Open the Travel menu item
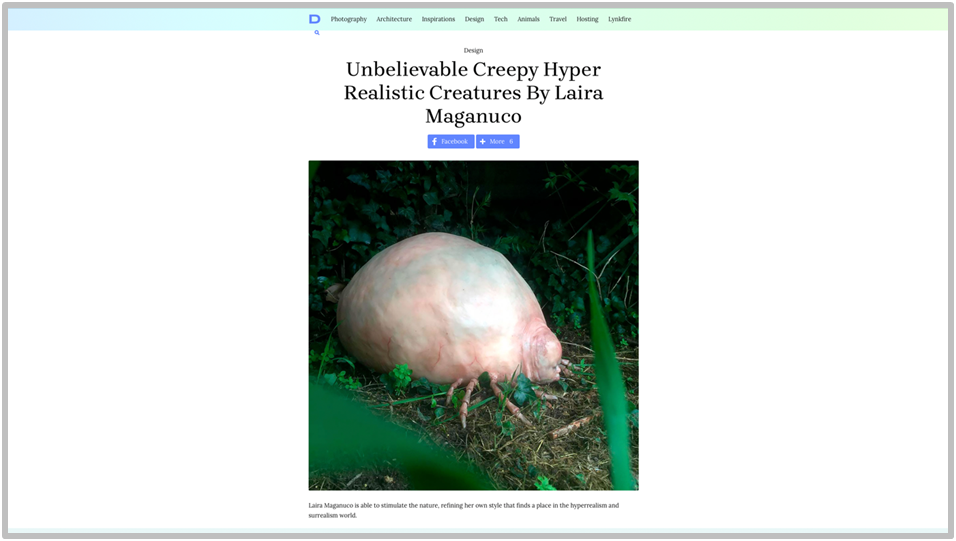Image resolution: width=956 pixels, height=541 pixels. (x=558, y=19)
